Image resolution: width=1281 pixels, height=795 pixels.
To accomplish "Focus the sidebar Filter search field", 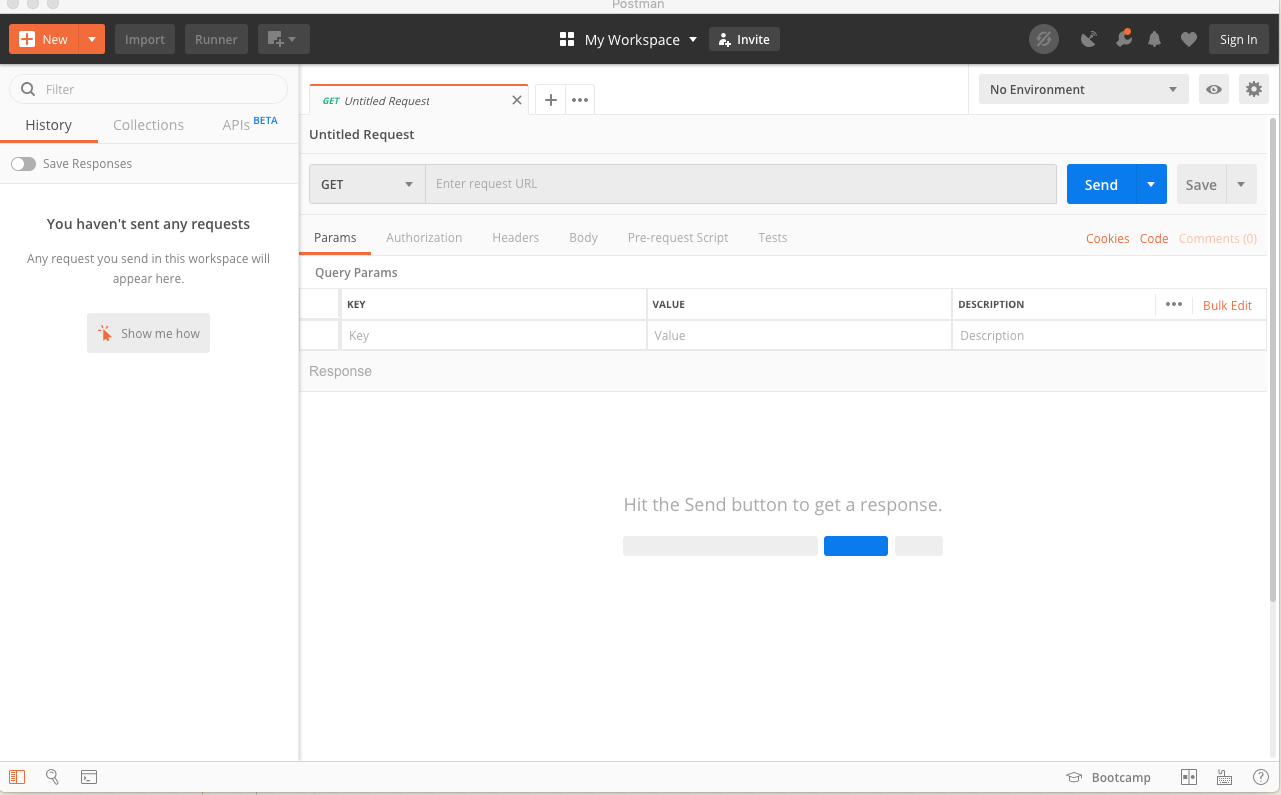I will pos(148,89).
